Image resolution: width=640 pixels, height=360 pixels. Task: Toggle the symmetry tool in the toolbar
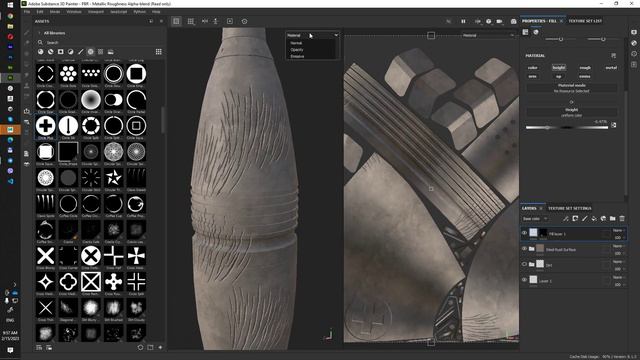(205, 21)
